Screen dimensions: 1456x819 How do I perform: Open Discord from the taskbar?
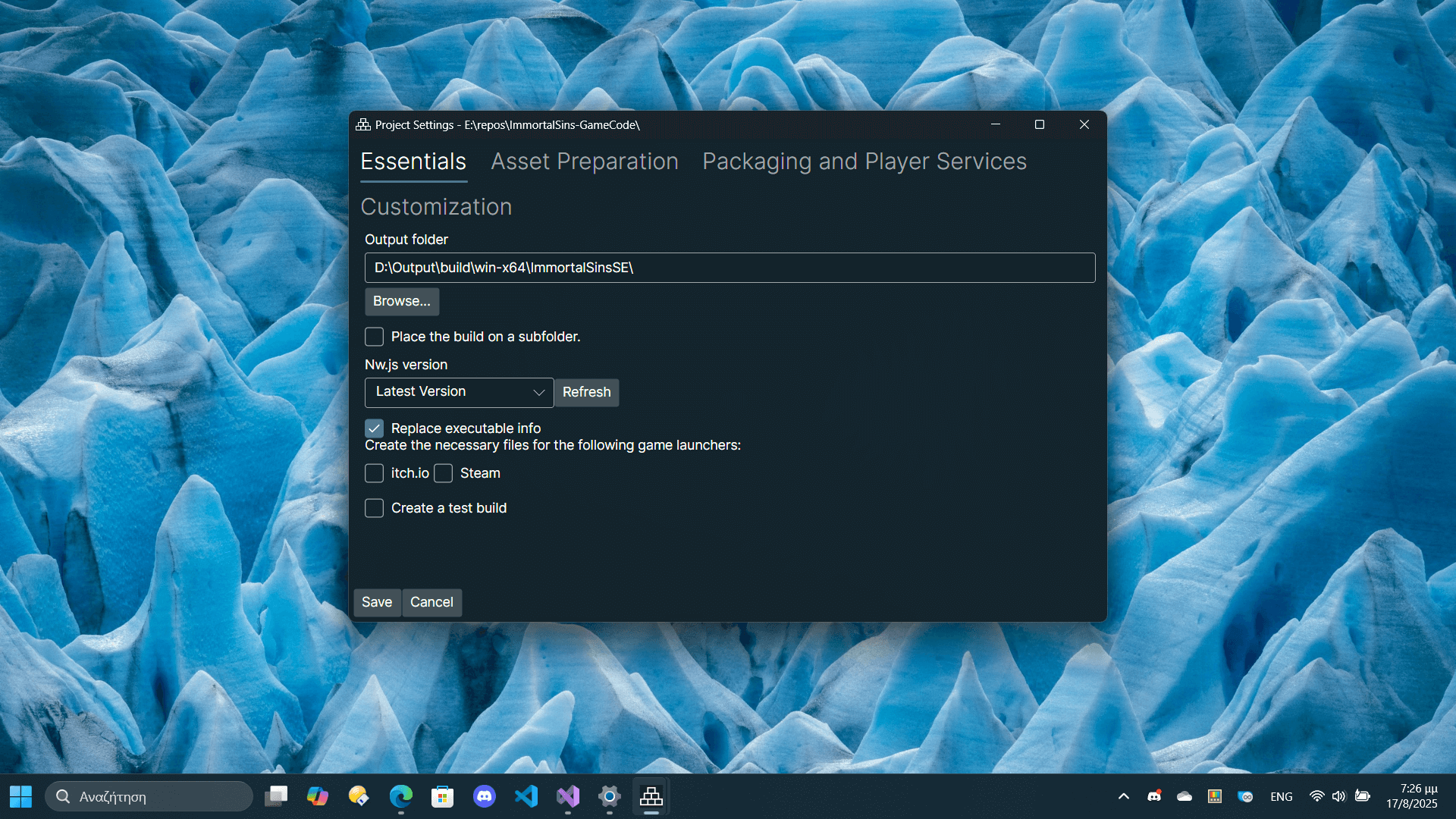(485, 796)
